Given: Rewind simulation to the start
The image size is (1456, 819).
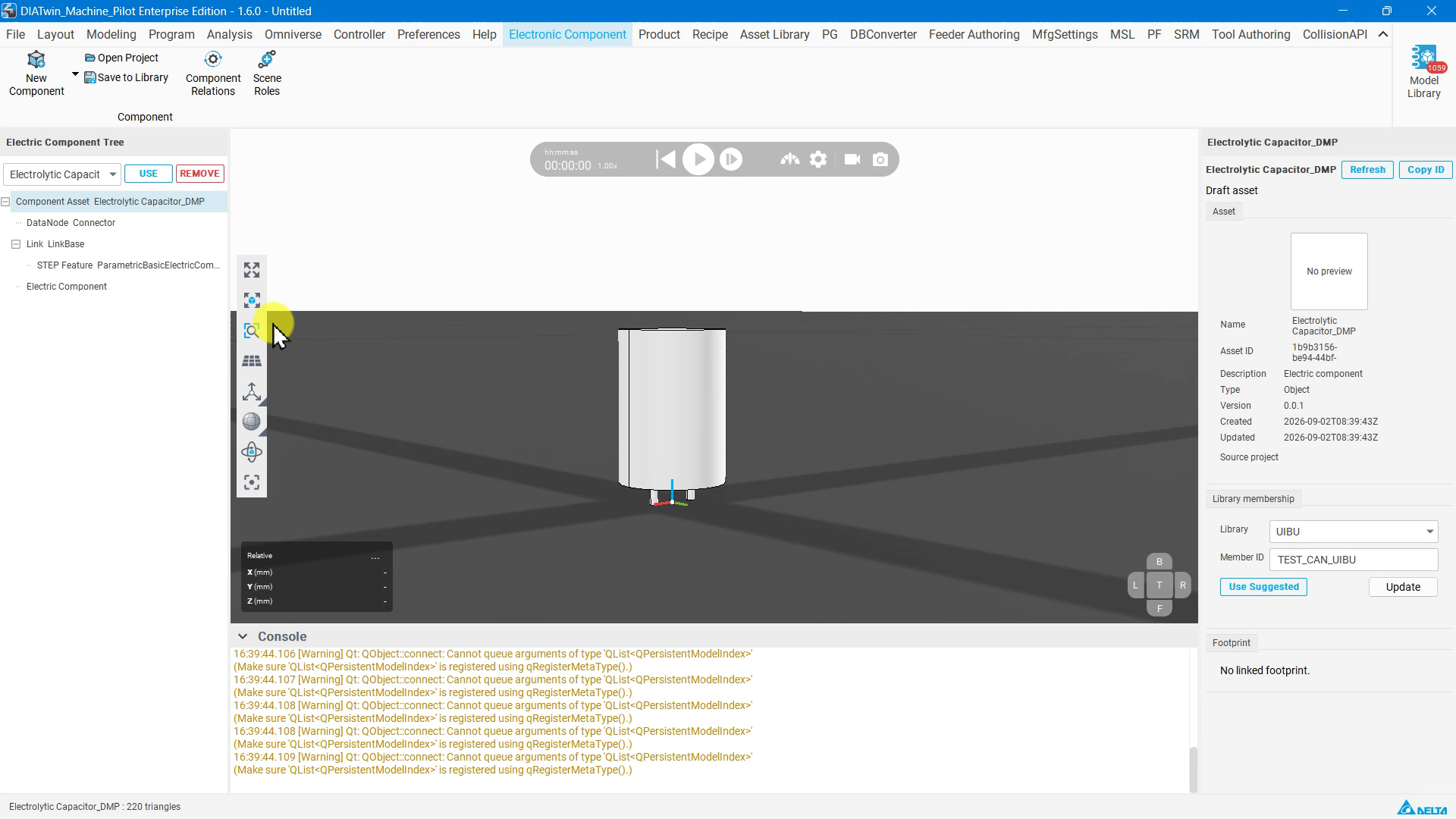Looking at the screenshot, I should tap(665, 159).
